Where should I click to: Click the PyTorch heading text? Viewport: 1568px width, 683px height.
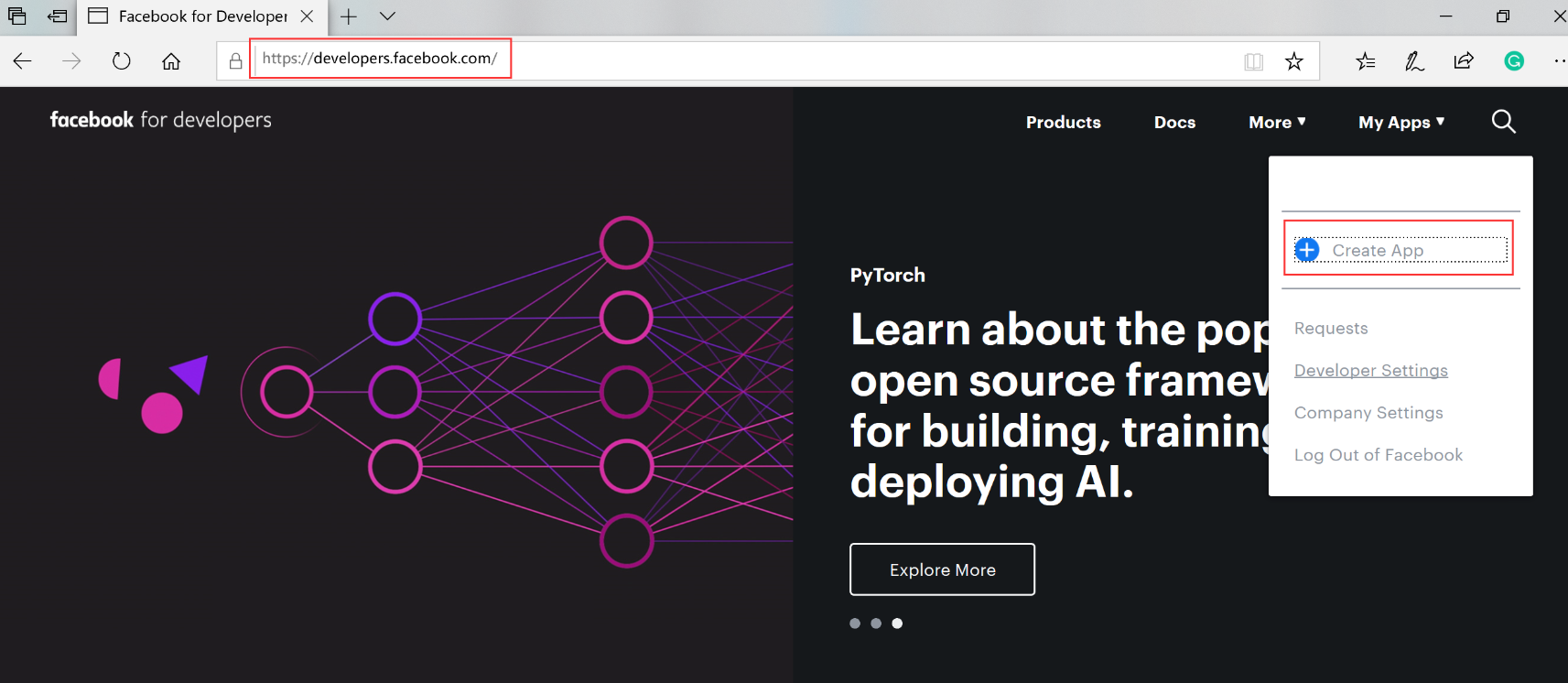point(888,276)
